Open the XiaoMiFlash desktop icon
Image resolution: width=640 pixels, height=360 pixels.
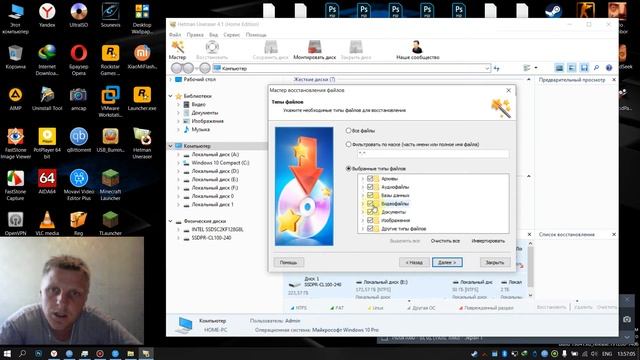tap(142, 57)
